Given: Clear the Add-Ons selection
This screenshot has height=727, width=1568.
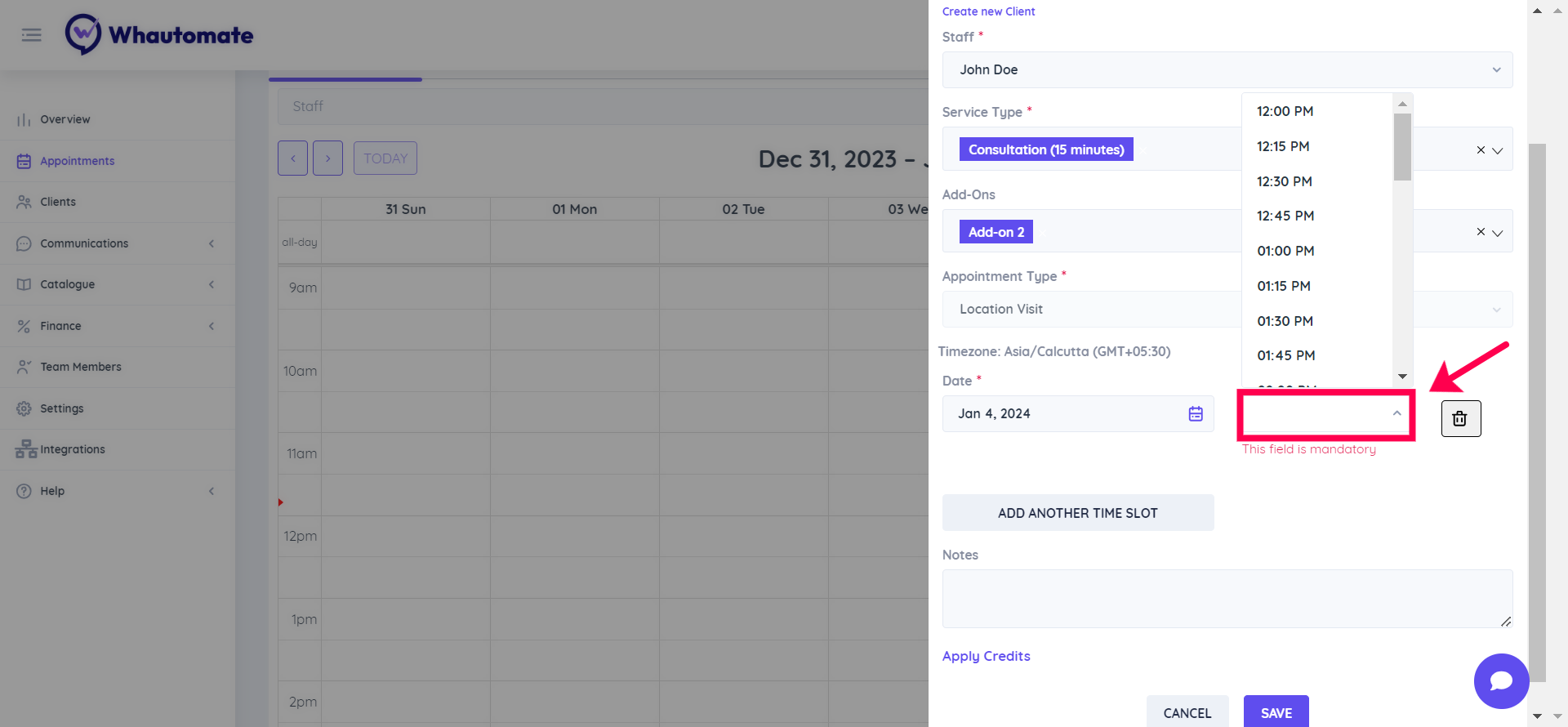Looking at the screenshot, I should pos(1481,232).
